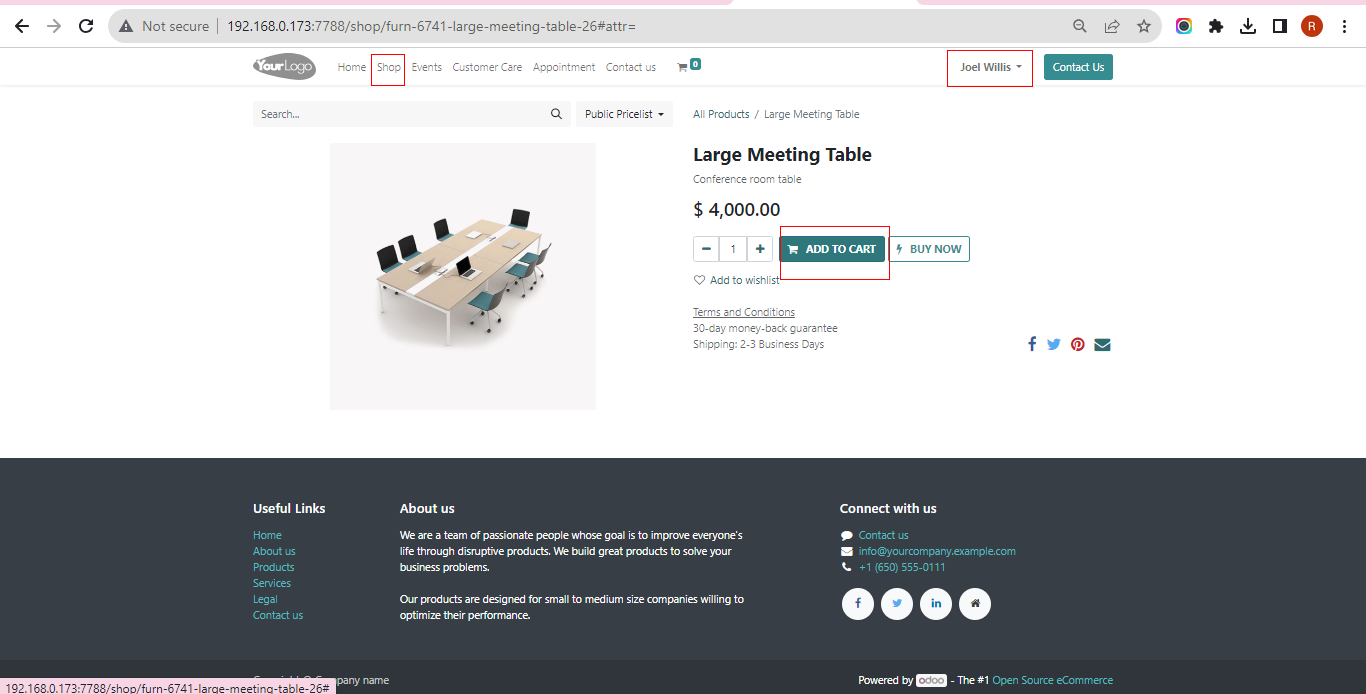Focus the product search field

coord(400,114)
